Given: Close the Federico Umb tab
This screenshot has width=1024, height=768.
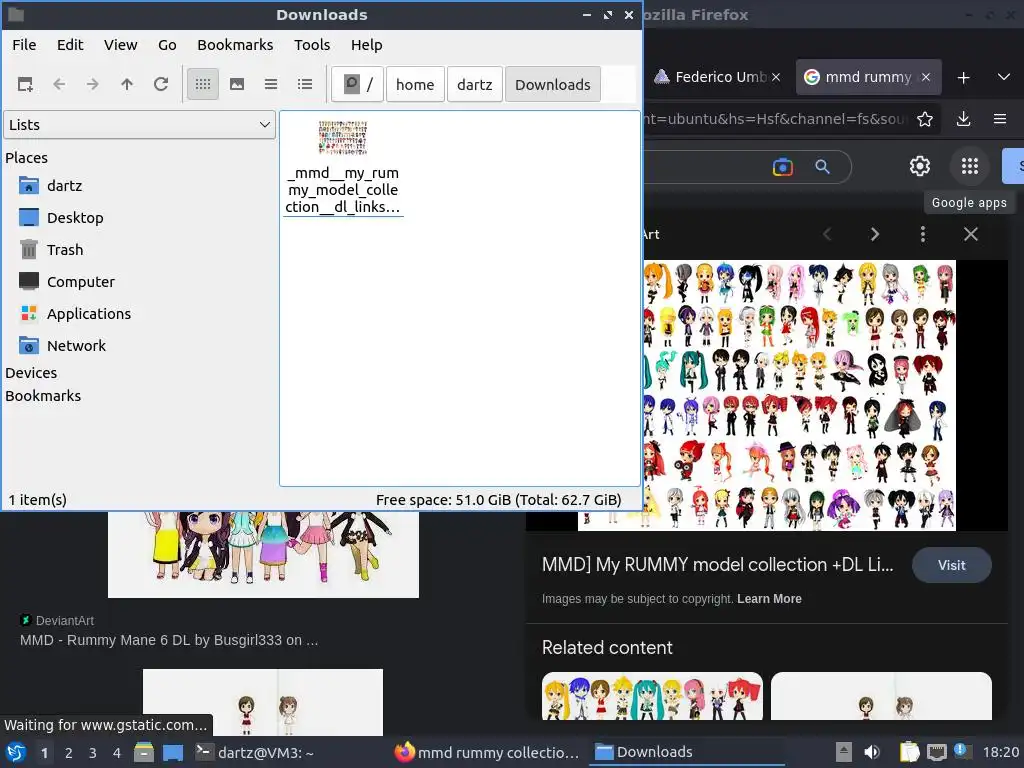Looking at the screenshot, I should click(776, 77).
